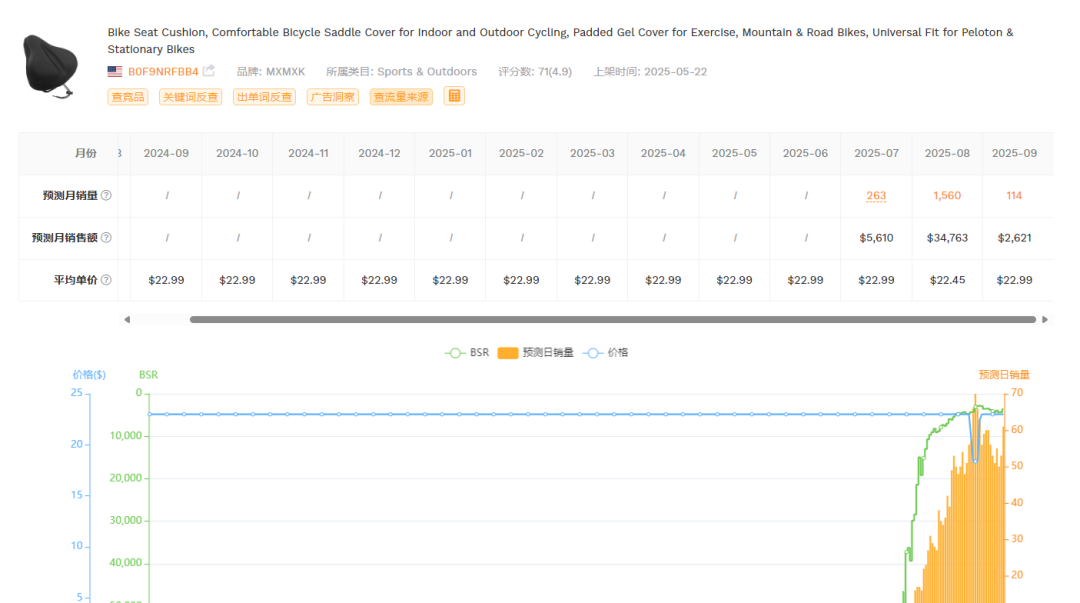The height and width of the screenshot is (603, 1080).
Task: Click the 2024-12 column header
Action: pos(379,153)
